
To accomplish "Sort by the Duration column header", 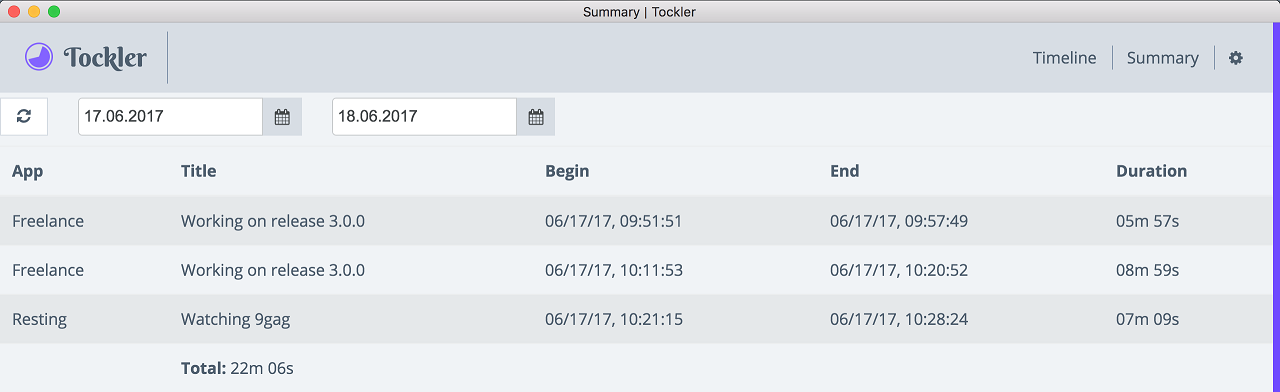I will 1151,171.
